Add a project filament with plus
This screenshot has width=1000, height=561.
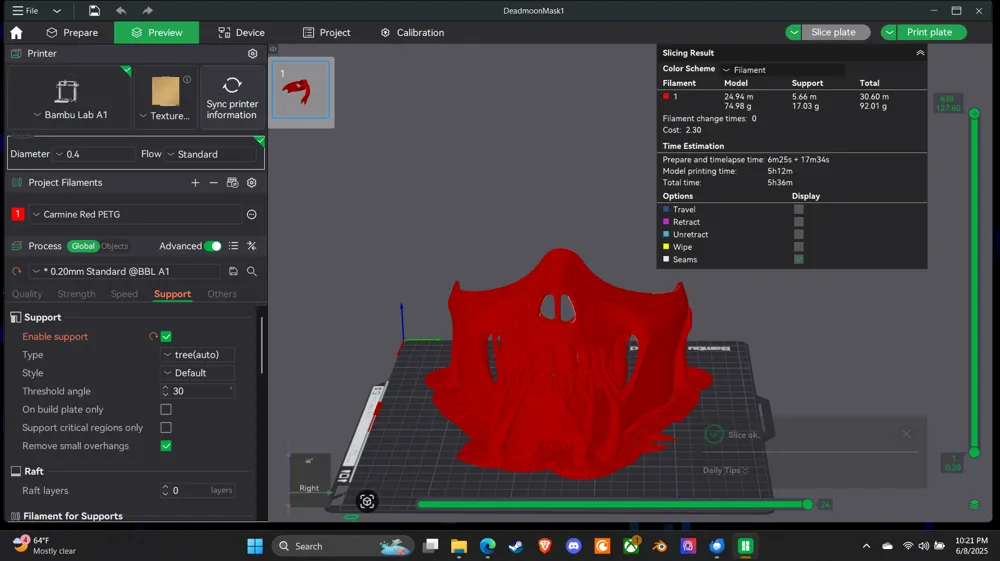pos(195,183)
